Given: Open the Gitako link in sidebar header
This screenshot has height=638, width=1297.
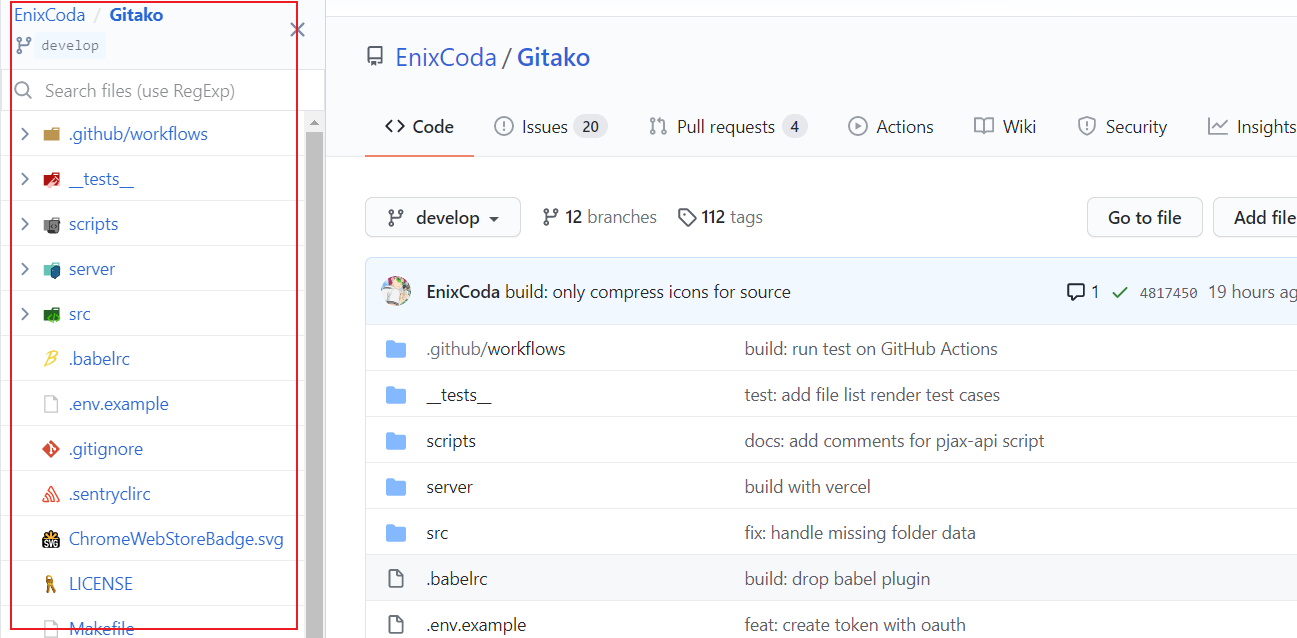Looking at the screenshot, I should [x=136, y=15].
